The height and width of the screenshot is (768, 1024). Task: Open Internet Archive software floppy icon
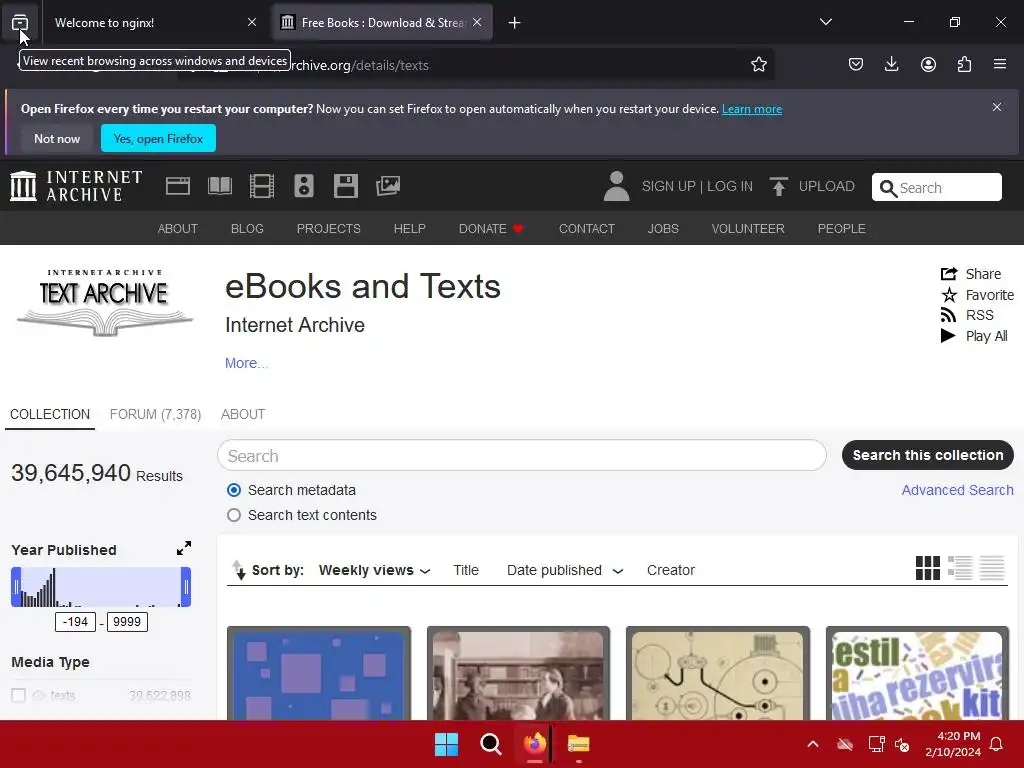pyautogui.click(x=345, y=186)
